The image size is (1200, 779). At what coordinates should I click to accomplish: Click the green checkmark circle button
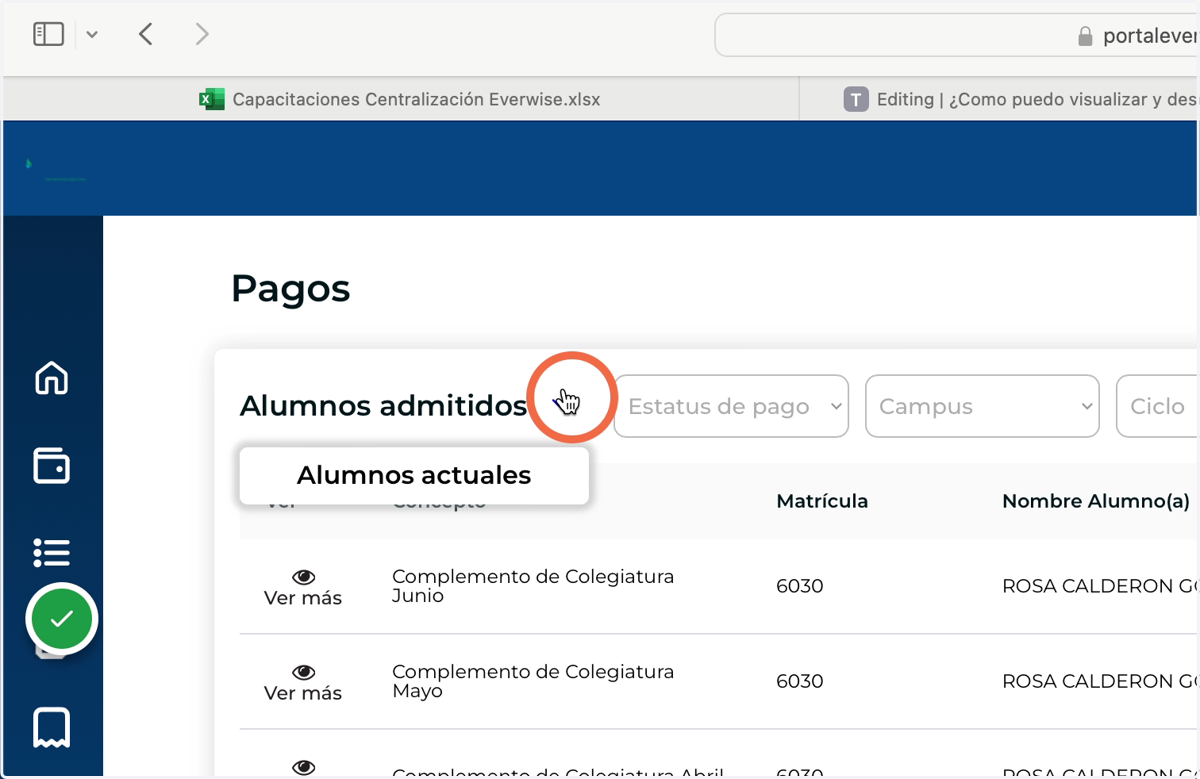tap(62, 620)
